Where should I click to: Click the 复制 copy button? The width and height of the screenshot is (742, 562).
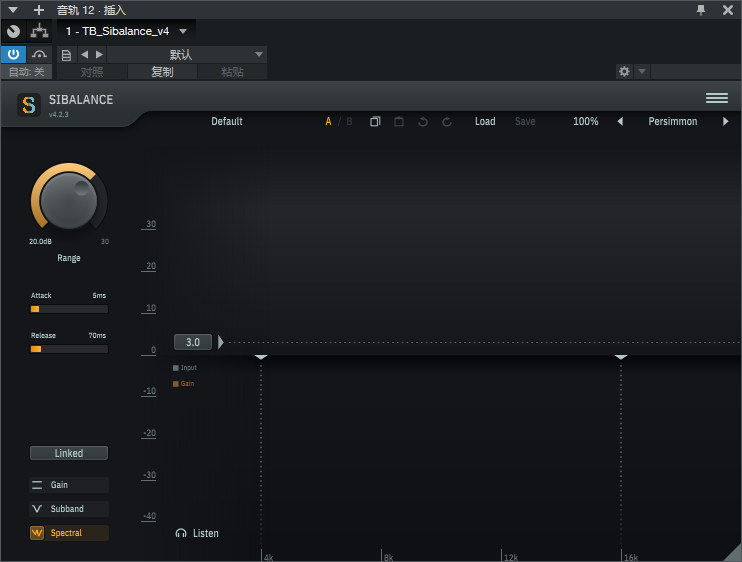162,72
